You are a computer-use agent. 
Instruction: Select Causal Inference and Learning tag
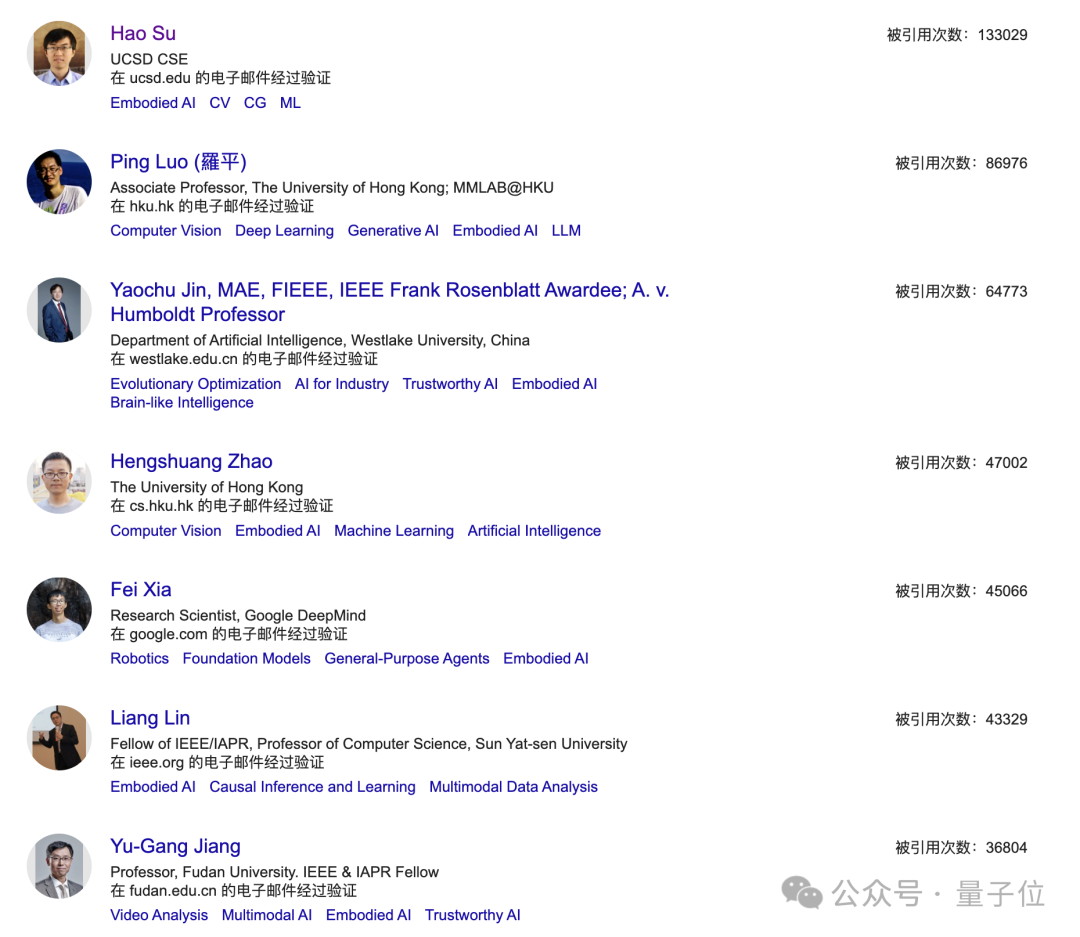tap(313, 787)
